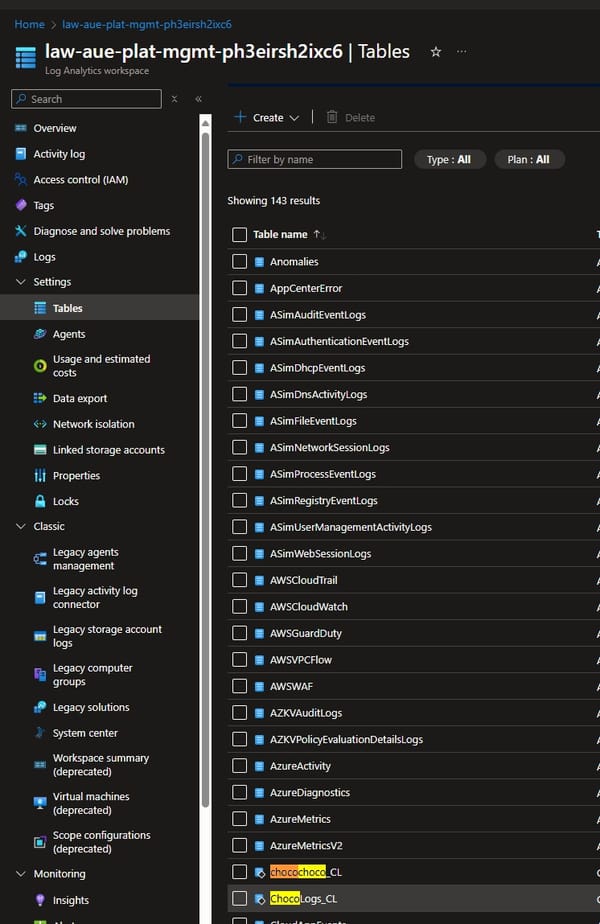
Task: Click the Diagnose and solve problems wrench icon
Action: tap(21, 231)
